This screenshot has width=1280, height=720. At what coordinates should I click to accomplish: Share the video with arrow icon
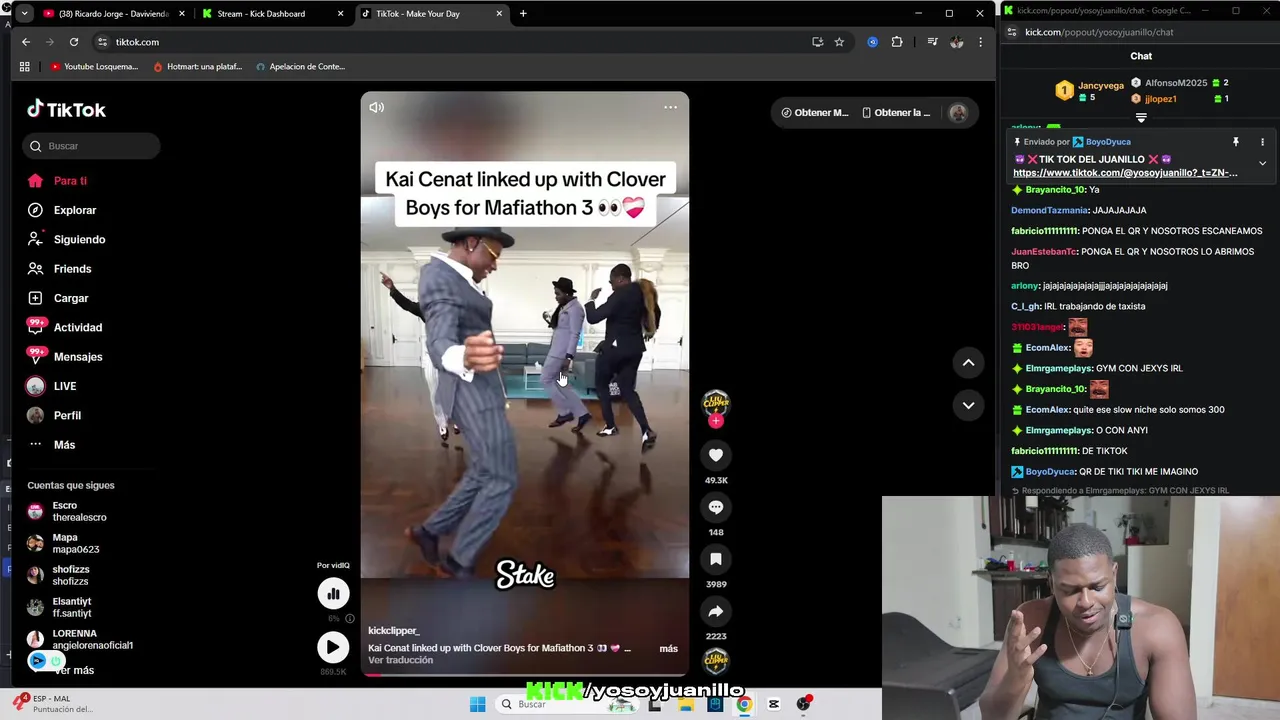[716, 611]
